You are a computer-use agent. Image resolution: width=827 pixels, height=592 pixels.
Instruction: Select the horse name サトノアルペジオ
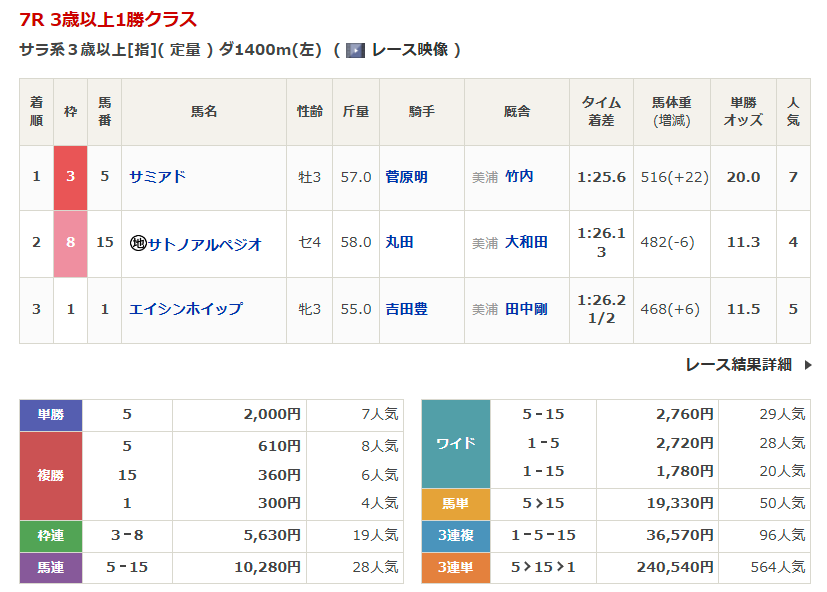click(205, 243)
